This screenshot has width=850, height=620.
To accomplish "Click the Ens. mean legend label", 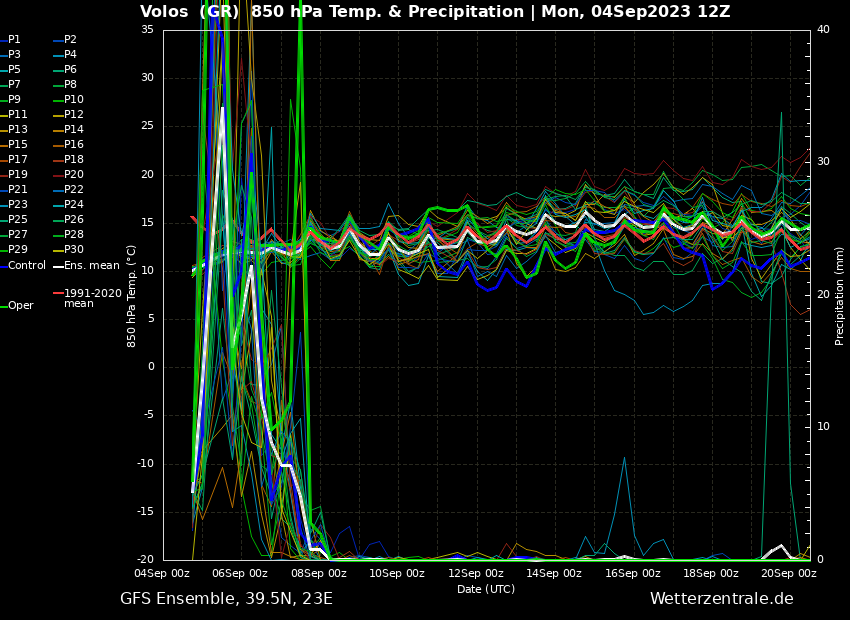I will 92,266.
